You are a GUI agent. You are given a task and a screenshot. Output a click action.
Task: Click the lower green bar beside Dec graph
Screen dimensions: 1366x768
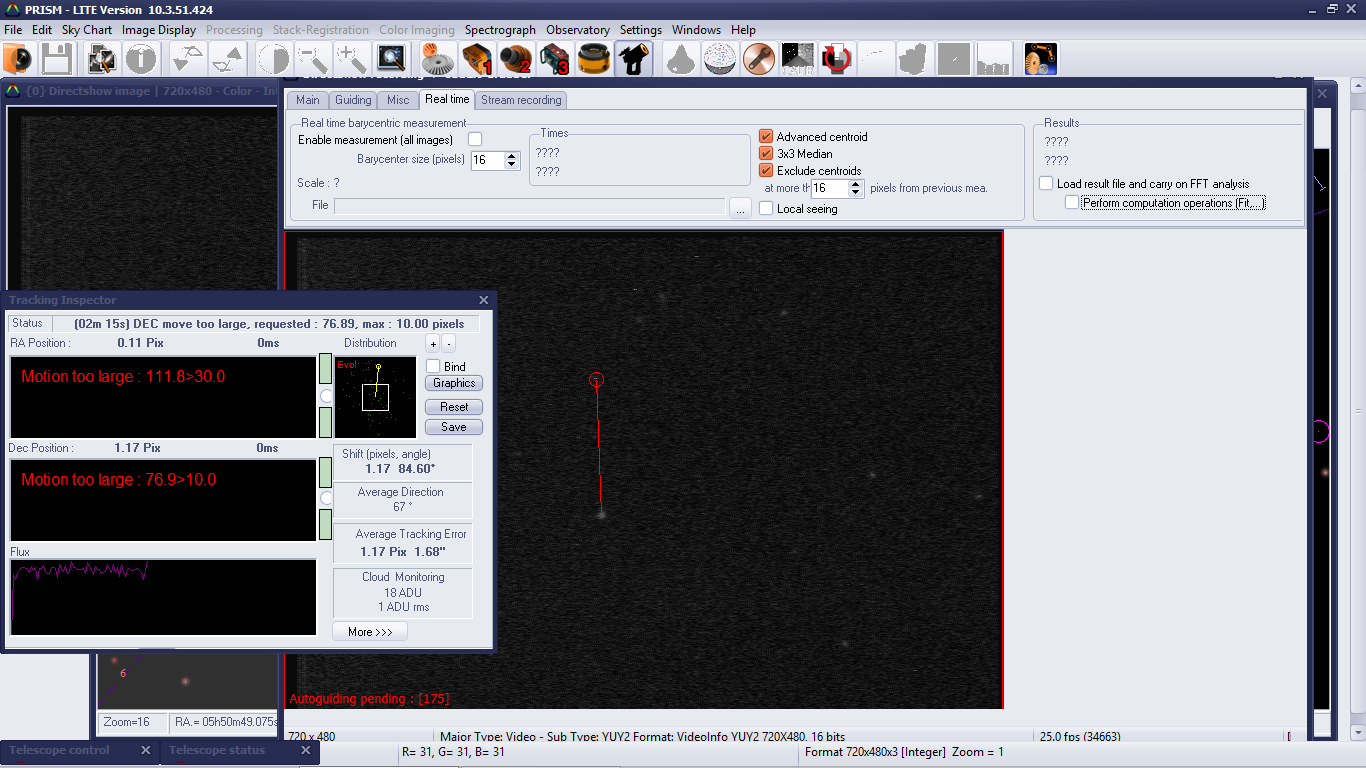coord(325,524)
